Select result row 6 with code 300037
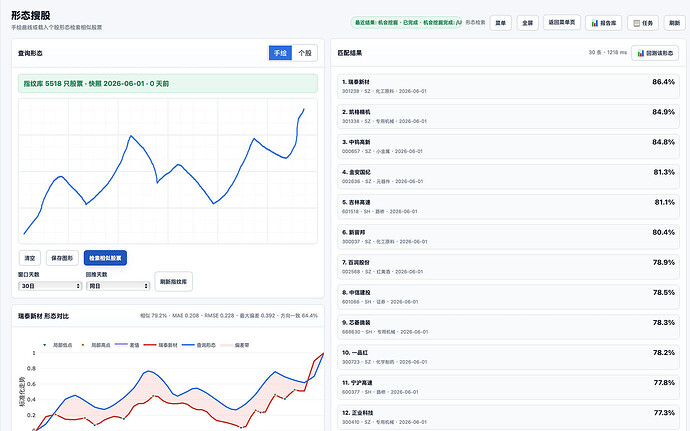The image size is (690, 431). coord(508,237)
